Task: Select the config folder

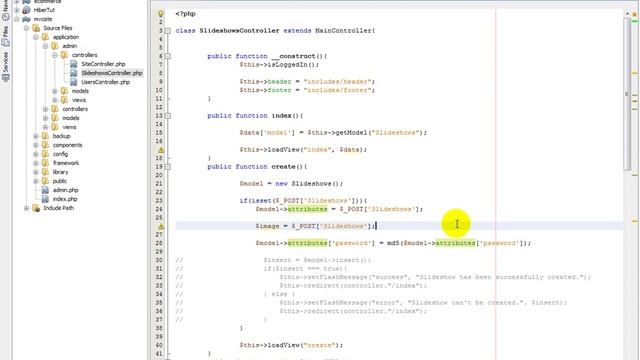Action: tap(60, 154)
